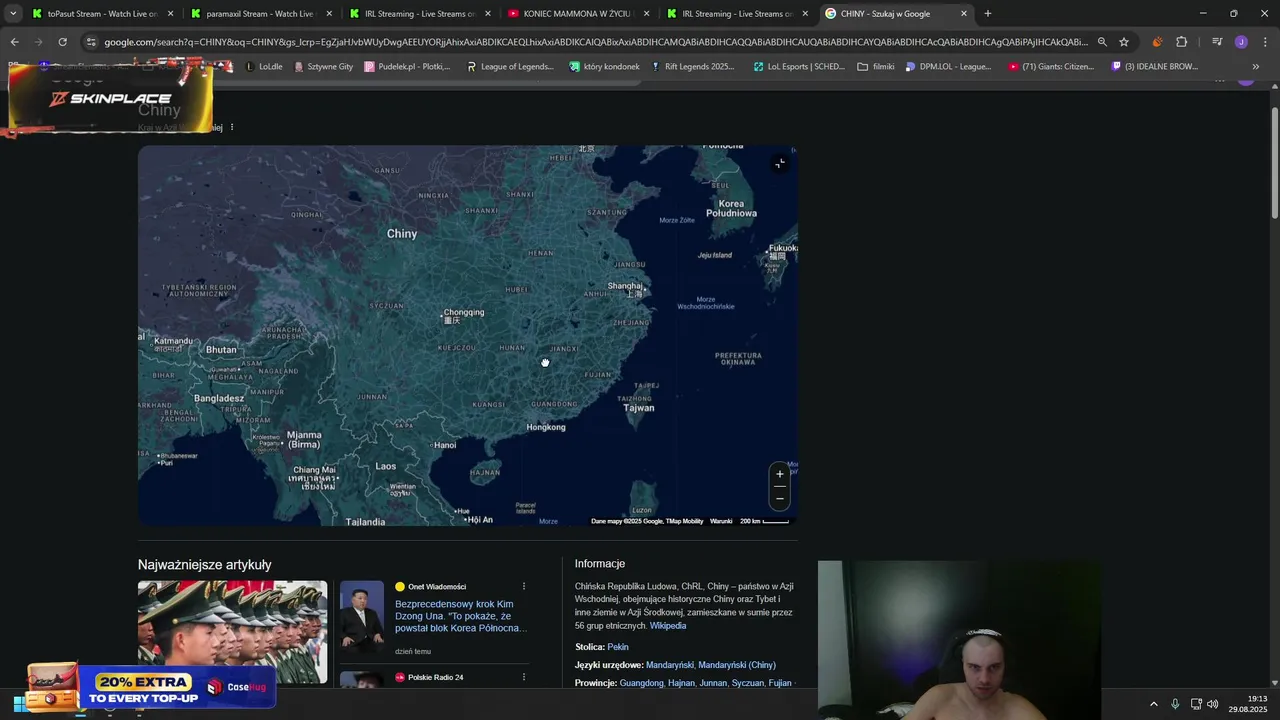The image size is (1280, 720).
Task: Open the Wikipedia link in Informacje
Action: tap(668, 626)
